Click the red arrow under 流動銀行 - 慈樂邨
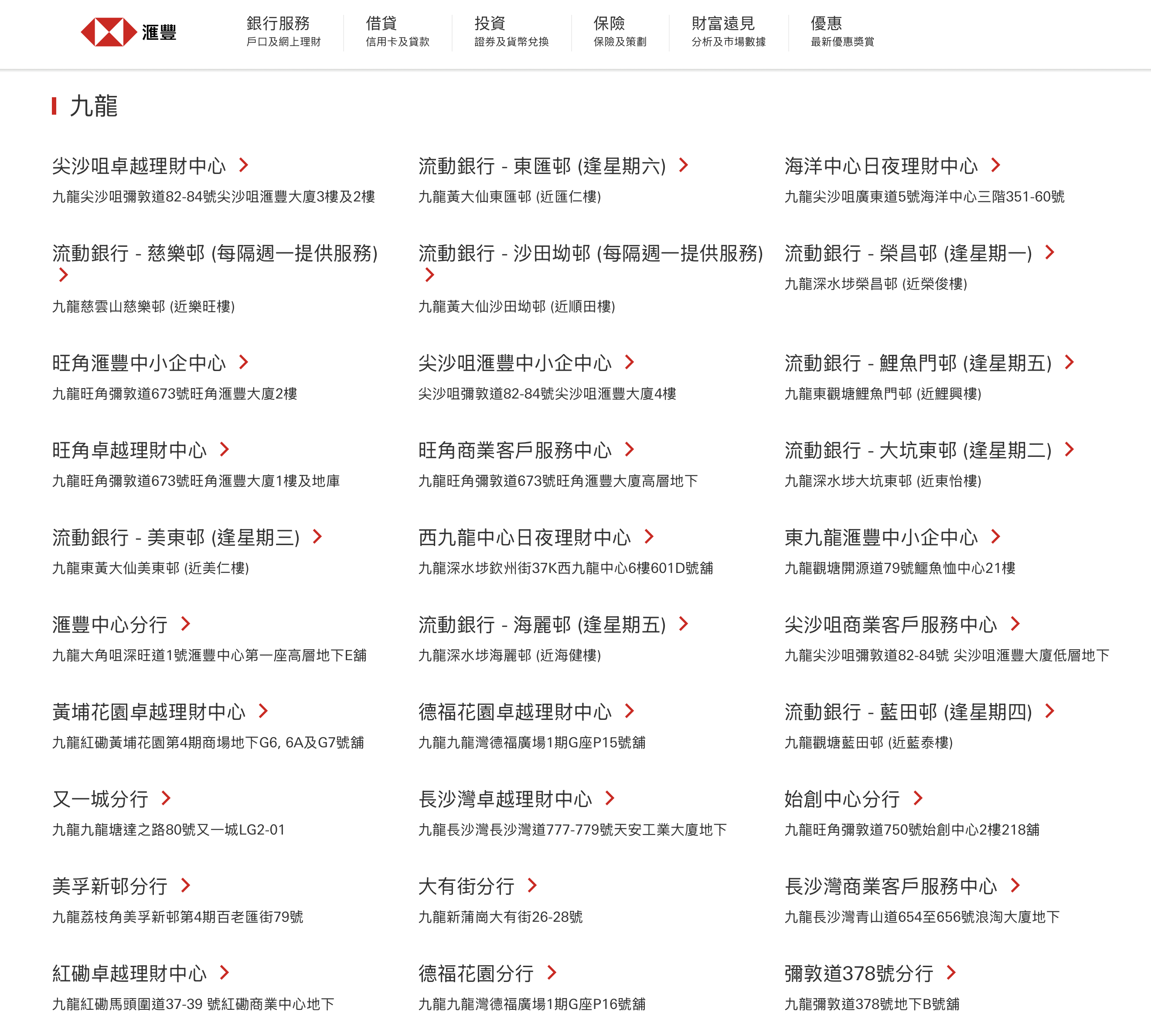The height and width of the screenshot is (1036, 1151). pos(64,275)
